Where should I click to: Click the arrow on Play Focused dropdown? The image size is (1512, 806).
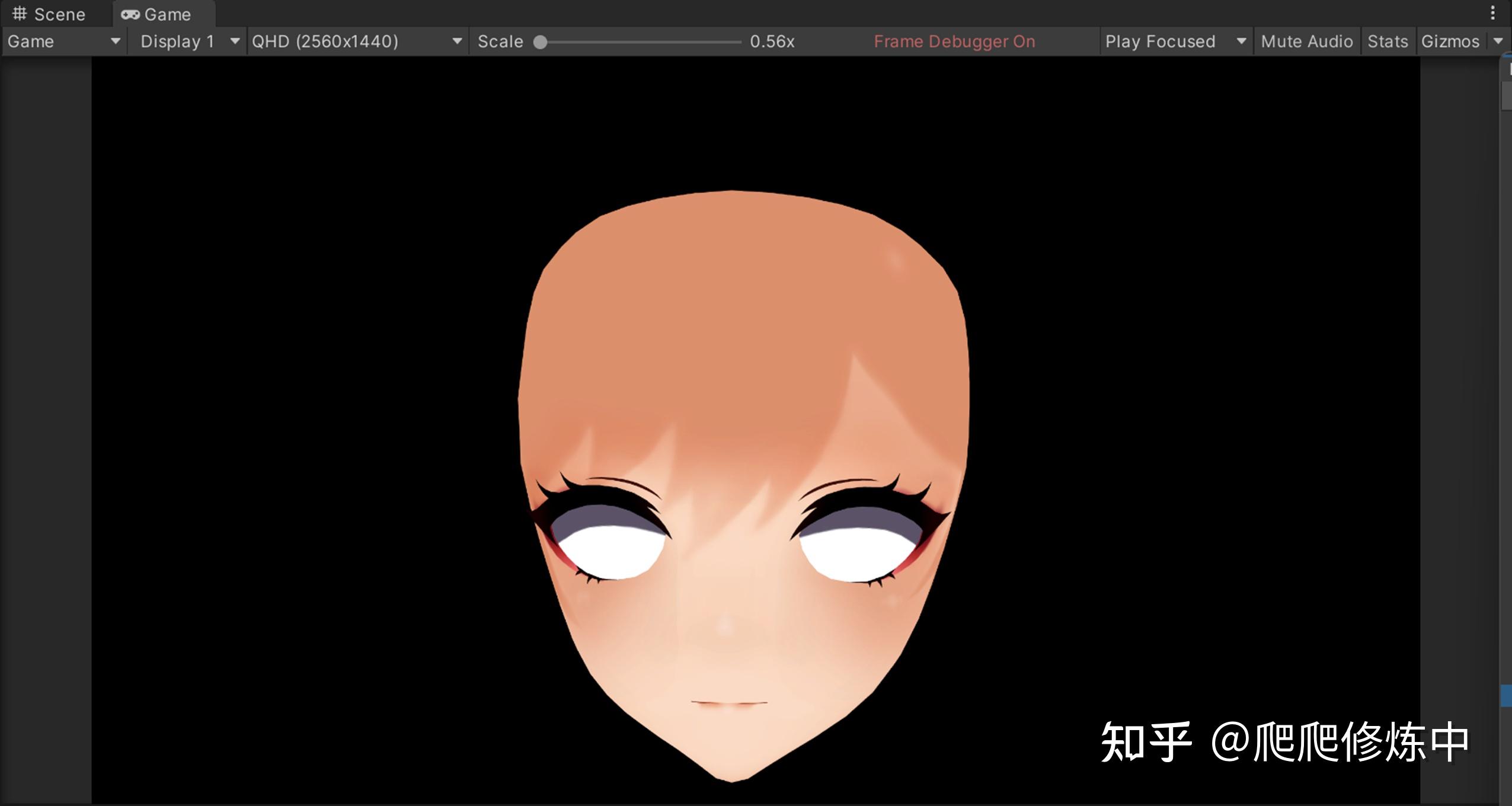pos(1241,41)
